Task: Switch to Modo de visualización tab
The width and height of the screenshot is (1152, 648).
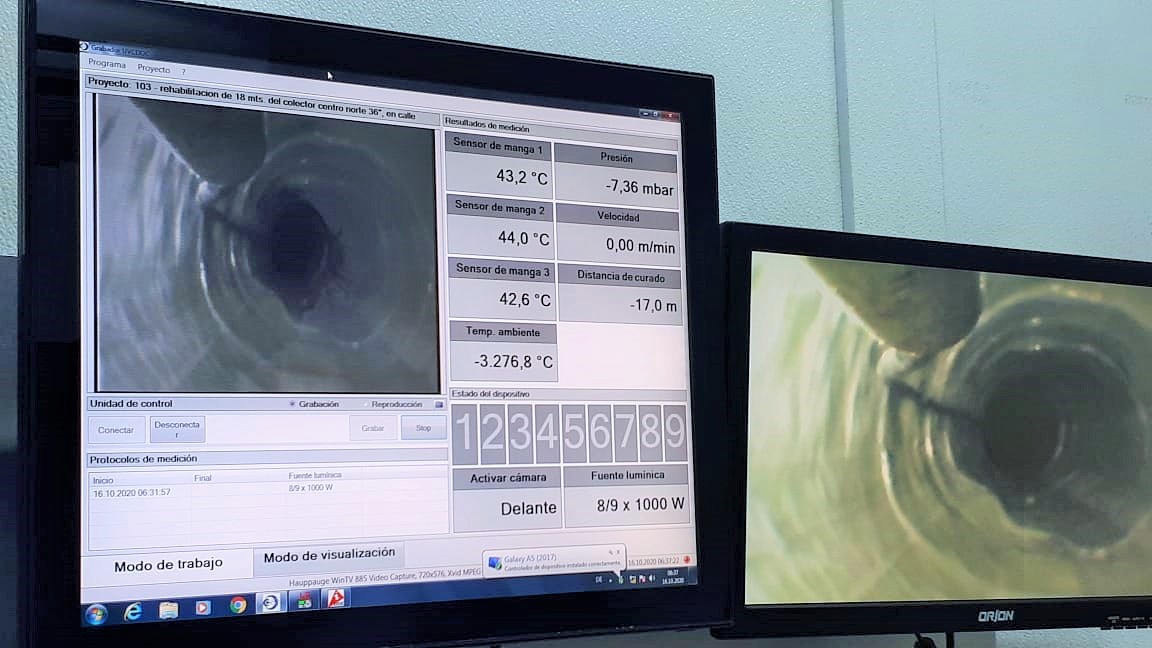Action: (x=328, y=554)
